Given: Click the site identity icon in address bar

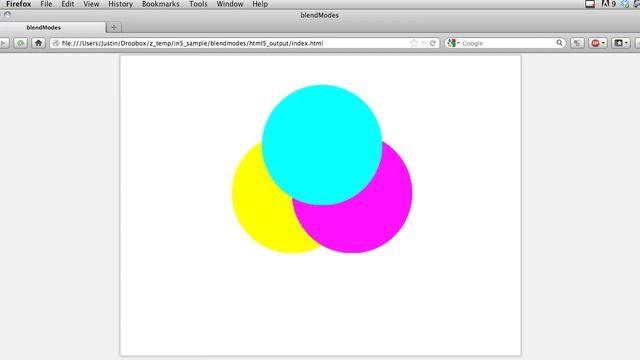Looking at the screenshot, I should click(56, 43).
